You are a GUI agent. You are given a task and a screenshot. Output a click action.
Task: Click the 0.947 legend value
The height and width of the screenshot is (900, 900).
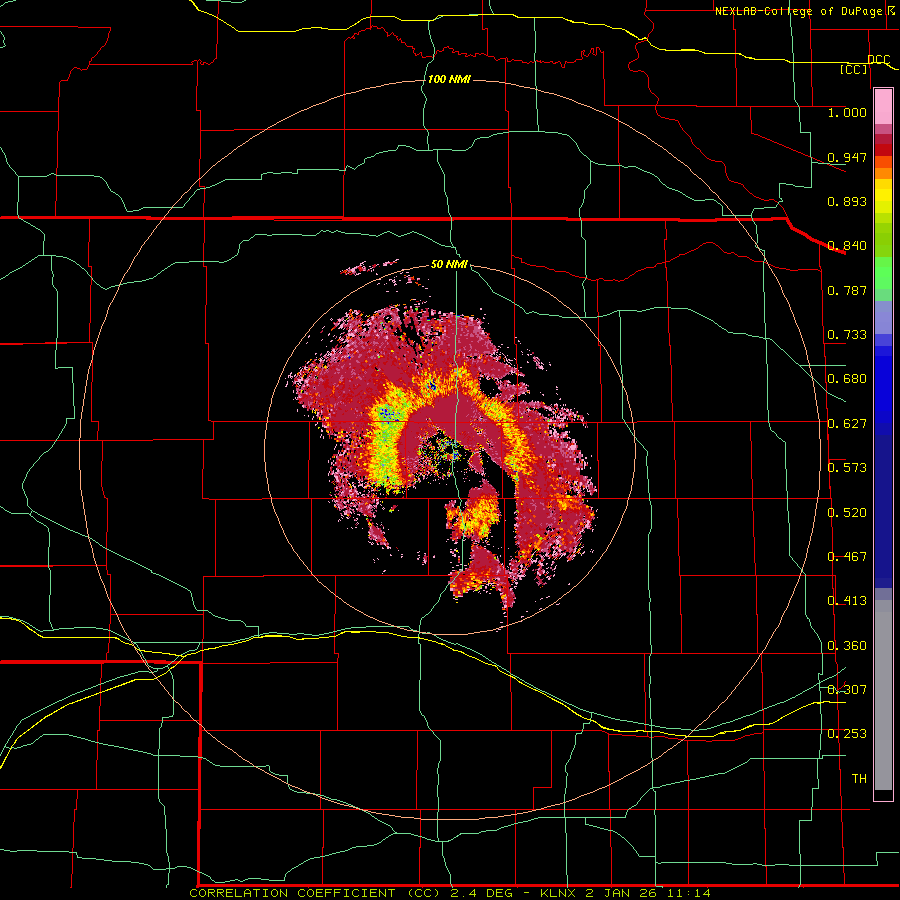point(847,157)
